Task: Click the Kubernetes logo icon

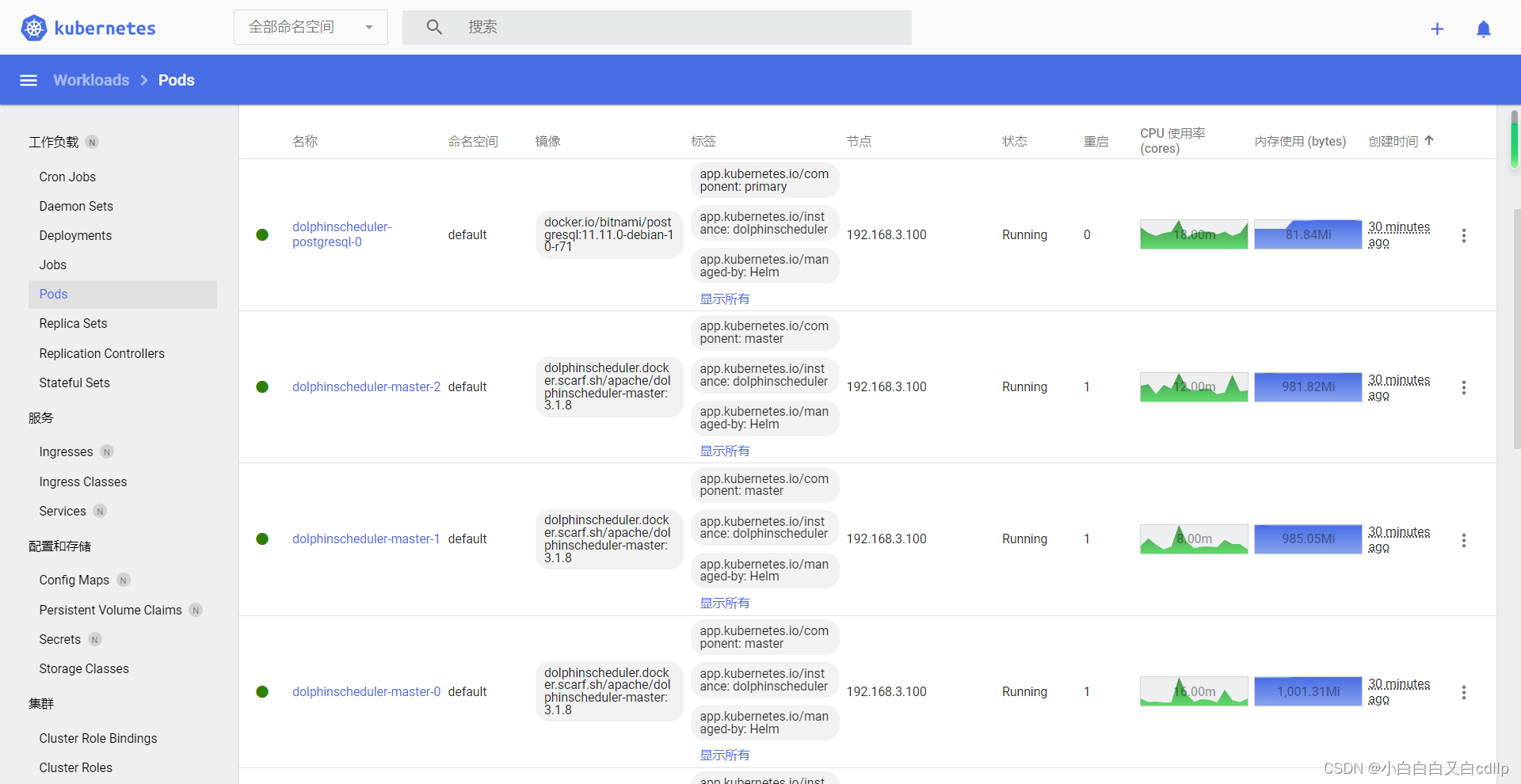Action: tap(33, 29)
